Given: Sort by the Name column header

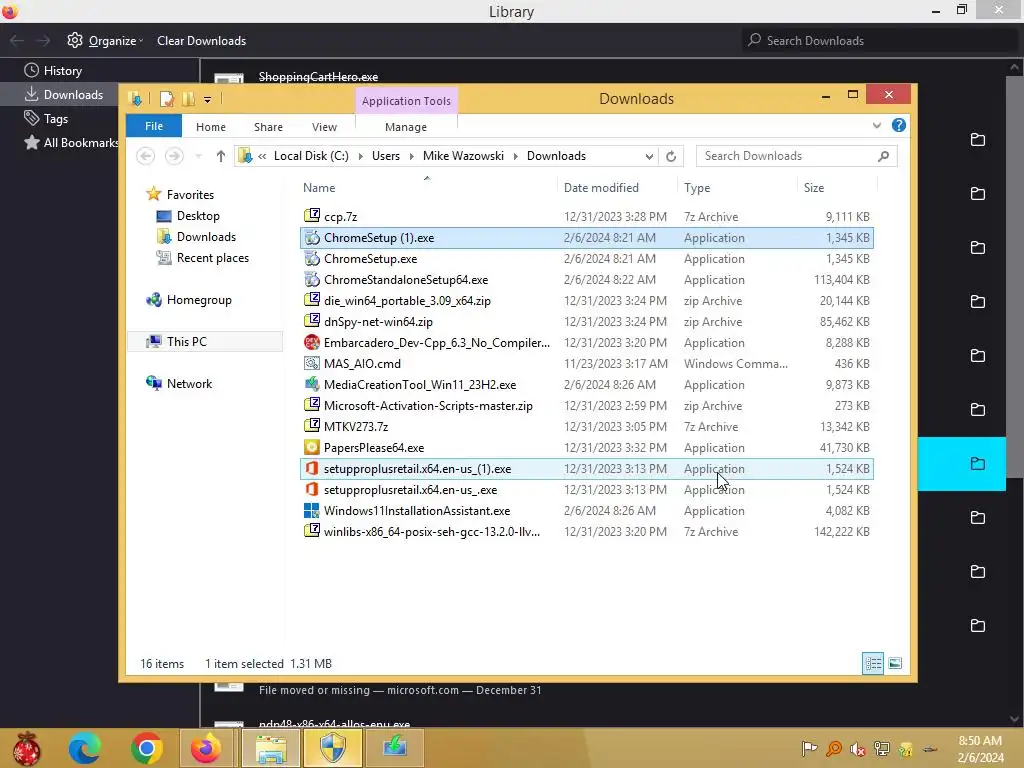Looking at the screenshot, I should (x=428, y=187).
